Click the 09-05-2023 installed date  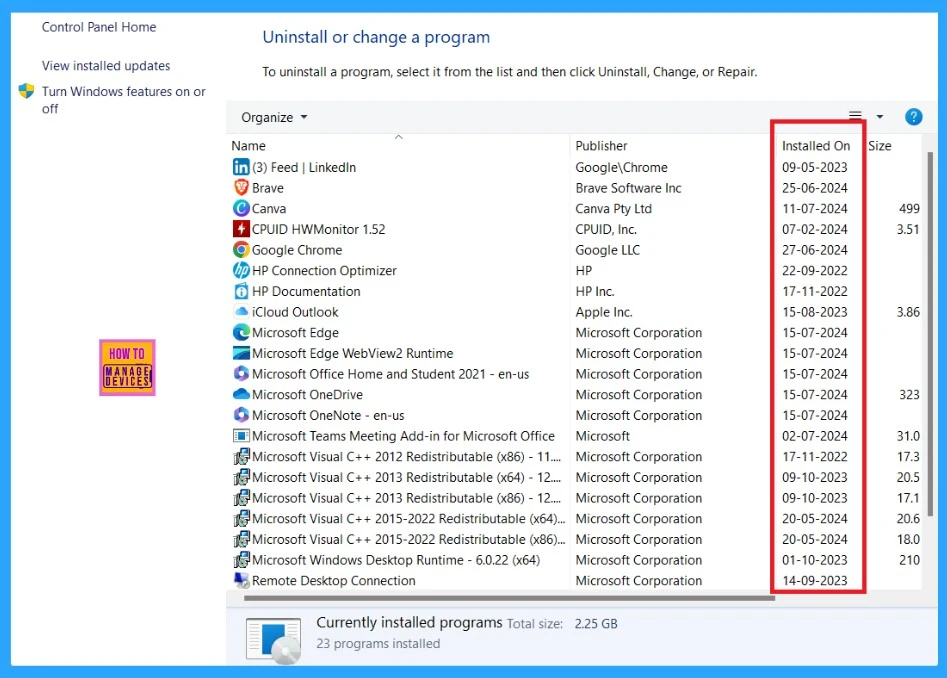click(x=814, y=167)
